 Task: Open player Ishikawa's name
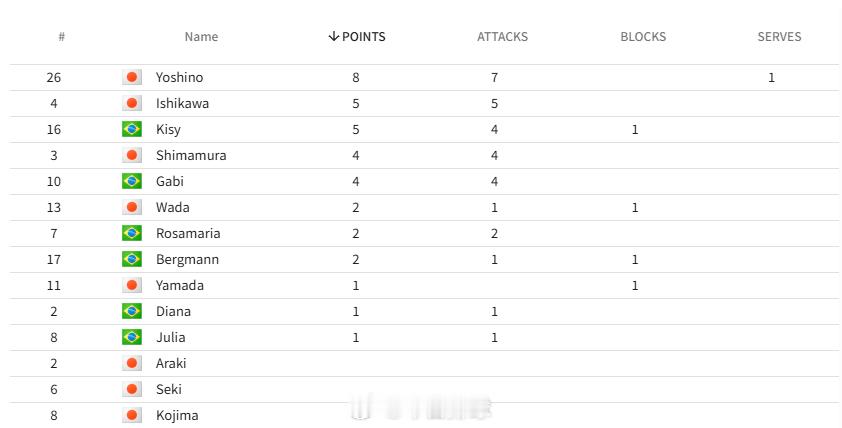(x=182, y=103)
